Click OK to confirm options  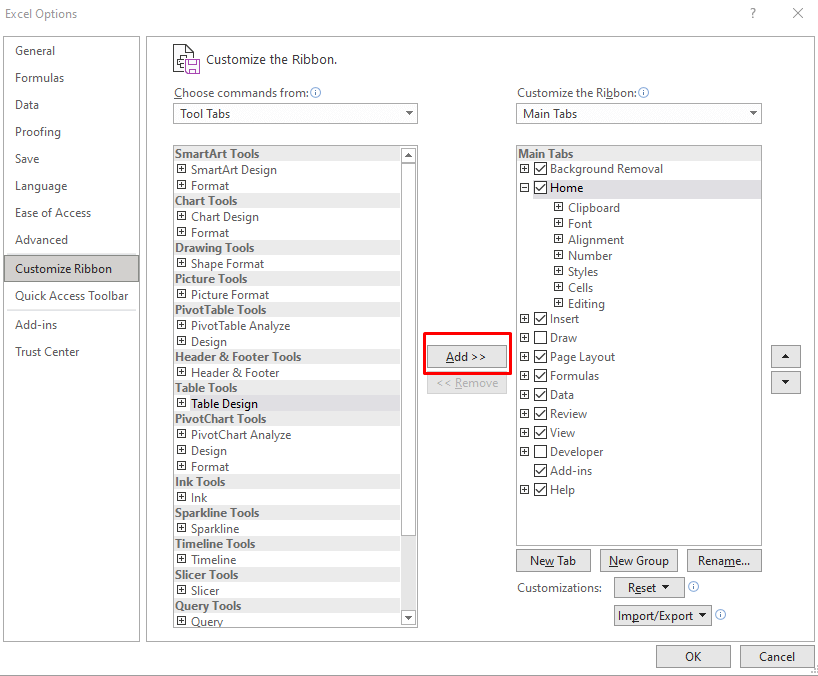pyautogui.click(x=693, y=657)
